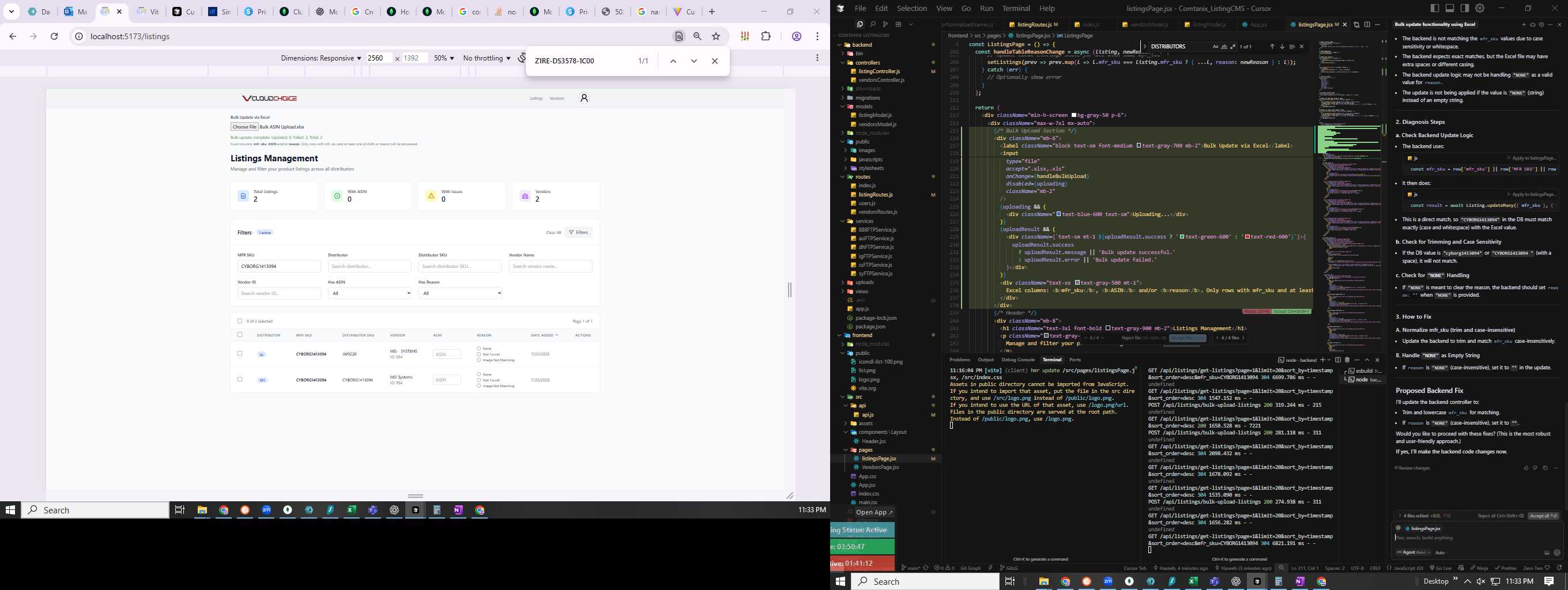Open the Selection menu in Cursor
Screen dimensions: 1568x590
coord(912,9)
